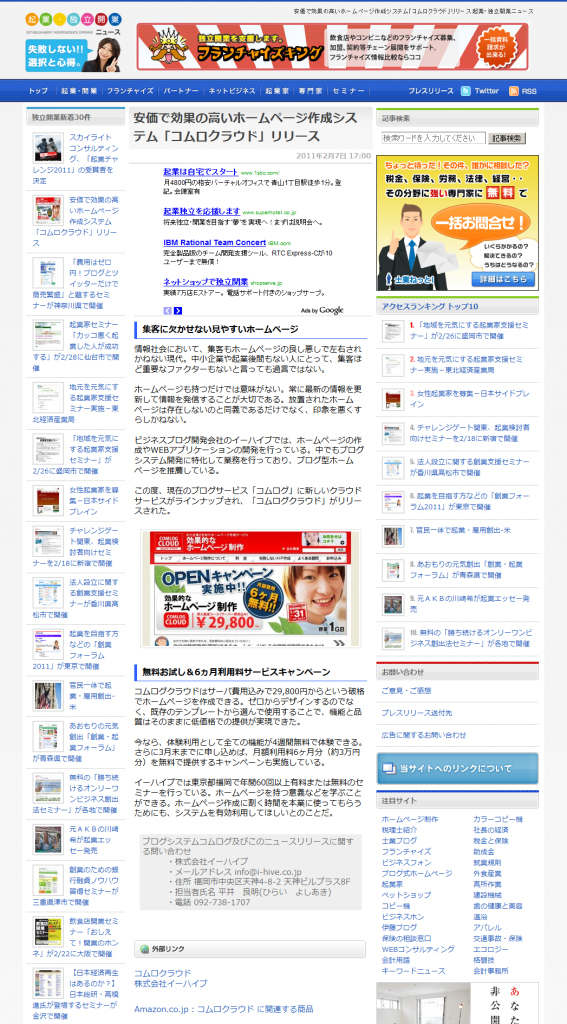This screenshot has width=567, height=1024.
Task: Open the ネットビジネス navigation item
Action: [232, 91]
